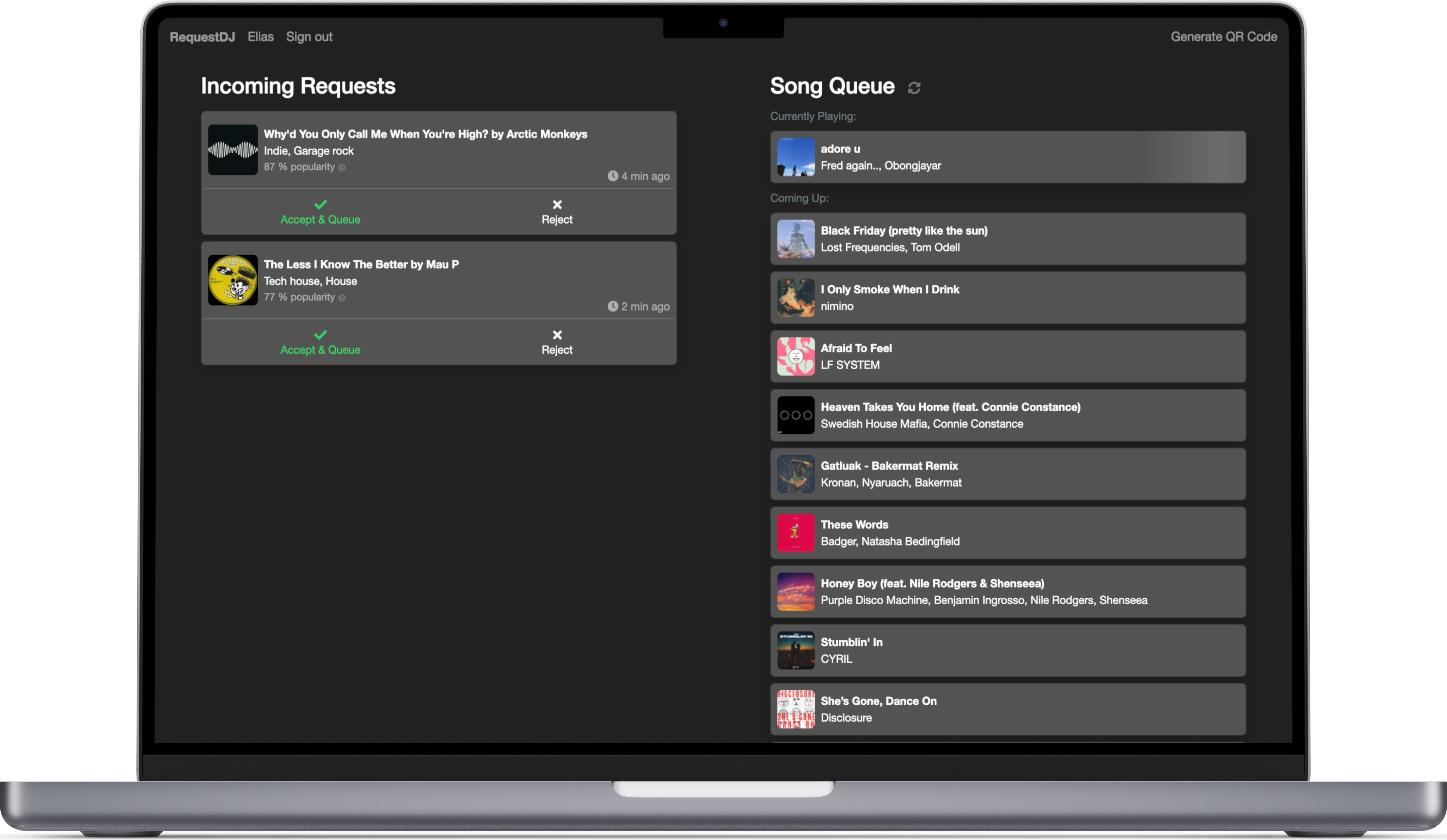This screenshot has height=840, width=1447.
Task: Open the RequestDJ home link
Action: [x=202, y=37]
